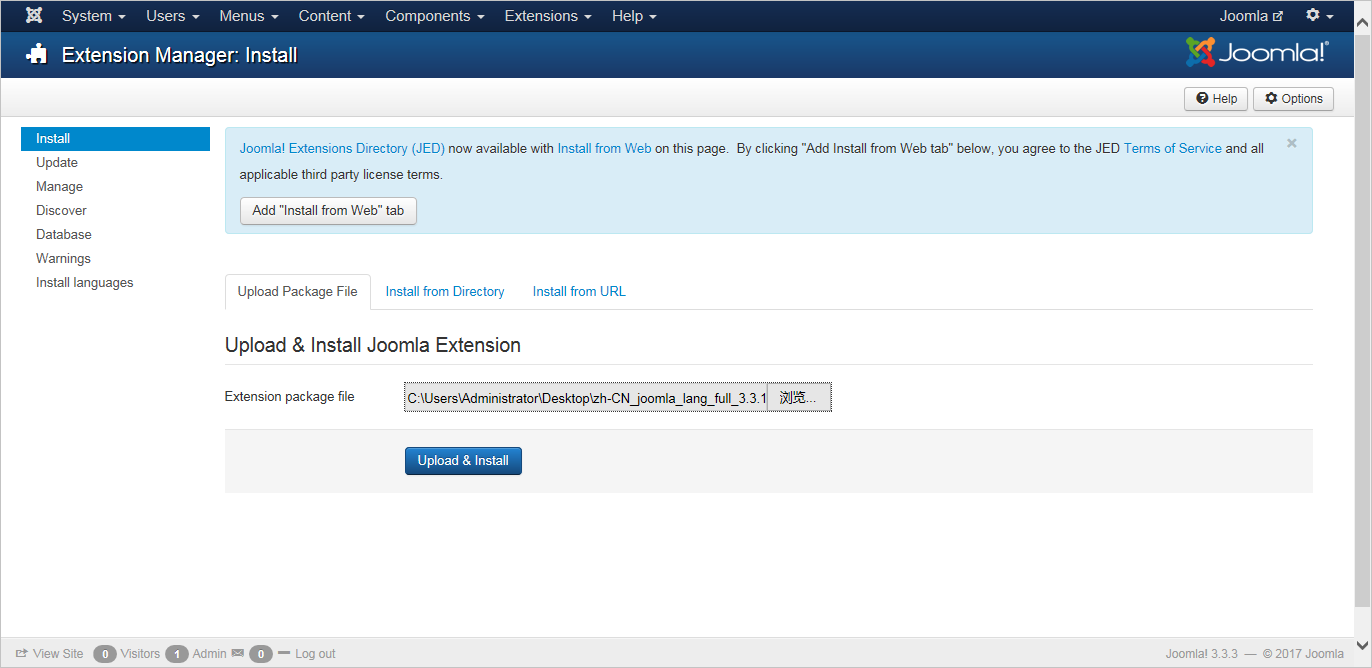Image resolution: width=1372 pixels, height=668 pixels.
Task: Click the Visitors count badge
Action: [105, 654]
